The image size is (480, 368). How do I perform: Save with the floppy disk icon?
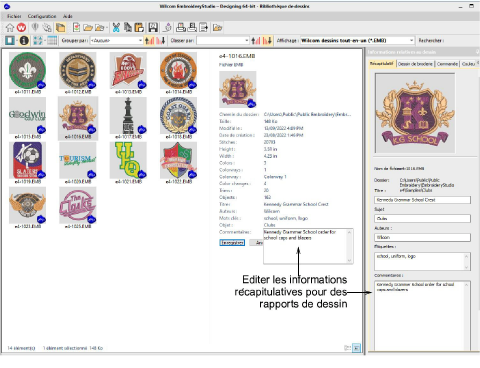tap(153, 28)
